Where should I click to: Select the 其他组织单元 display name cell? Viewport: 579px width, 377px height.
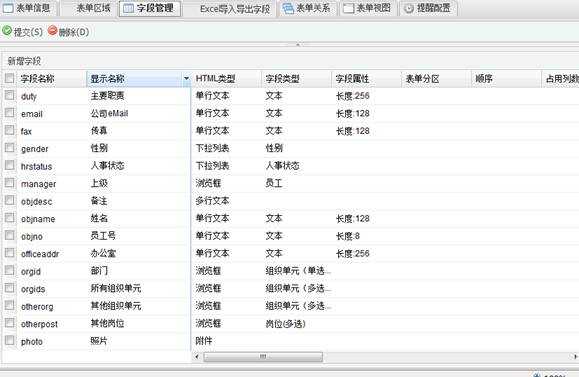[116, 306]
